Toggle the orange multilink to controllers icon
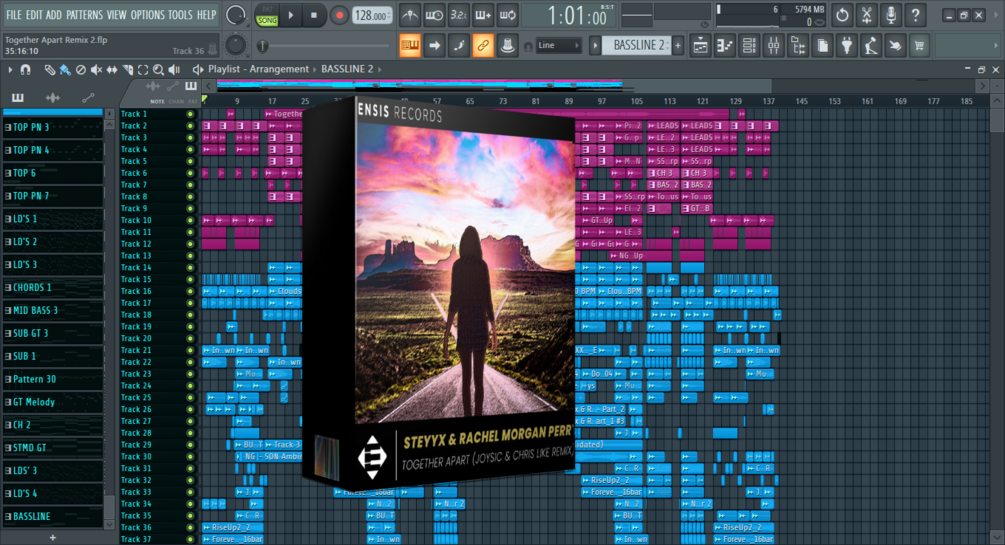The width and height of the screenshot is (1005, 545). pos(483,46)
